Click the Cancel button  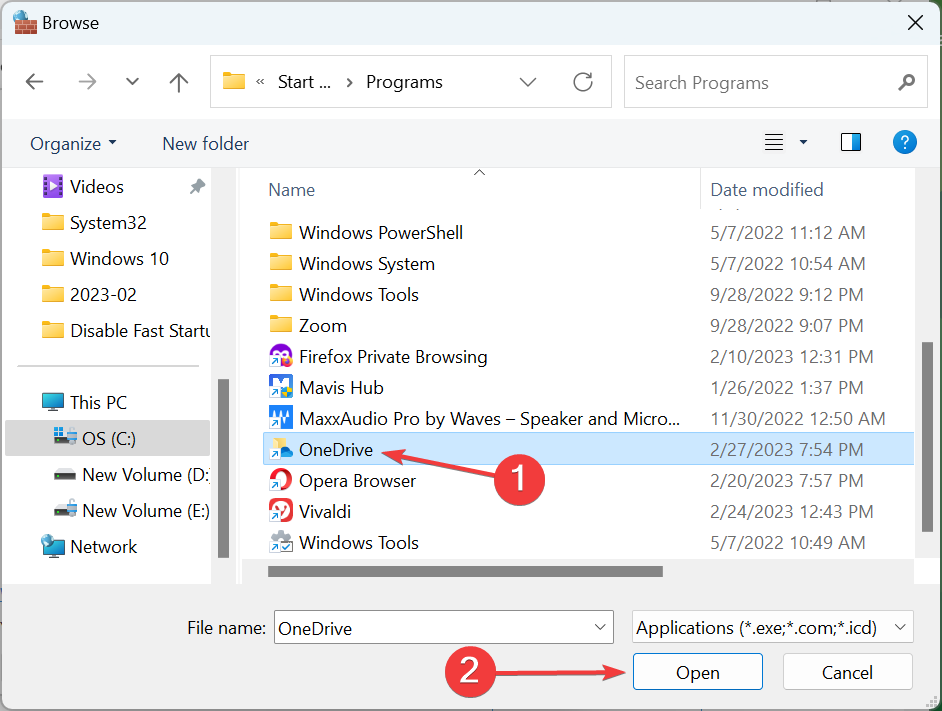pos(847,672)
